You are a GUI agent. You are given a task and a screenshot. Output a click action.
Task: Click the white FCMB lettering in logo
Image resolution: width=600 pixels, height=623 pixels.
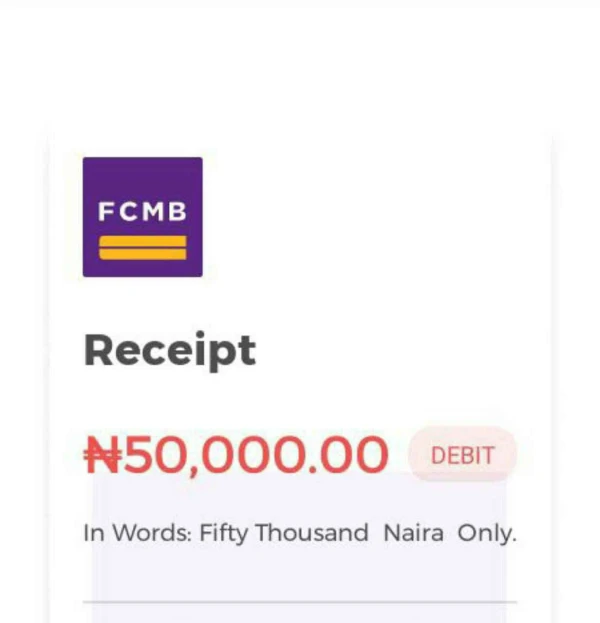click(x=142, y=211)
